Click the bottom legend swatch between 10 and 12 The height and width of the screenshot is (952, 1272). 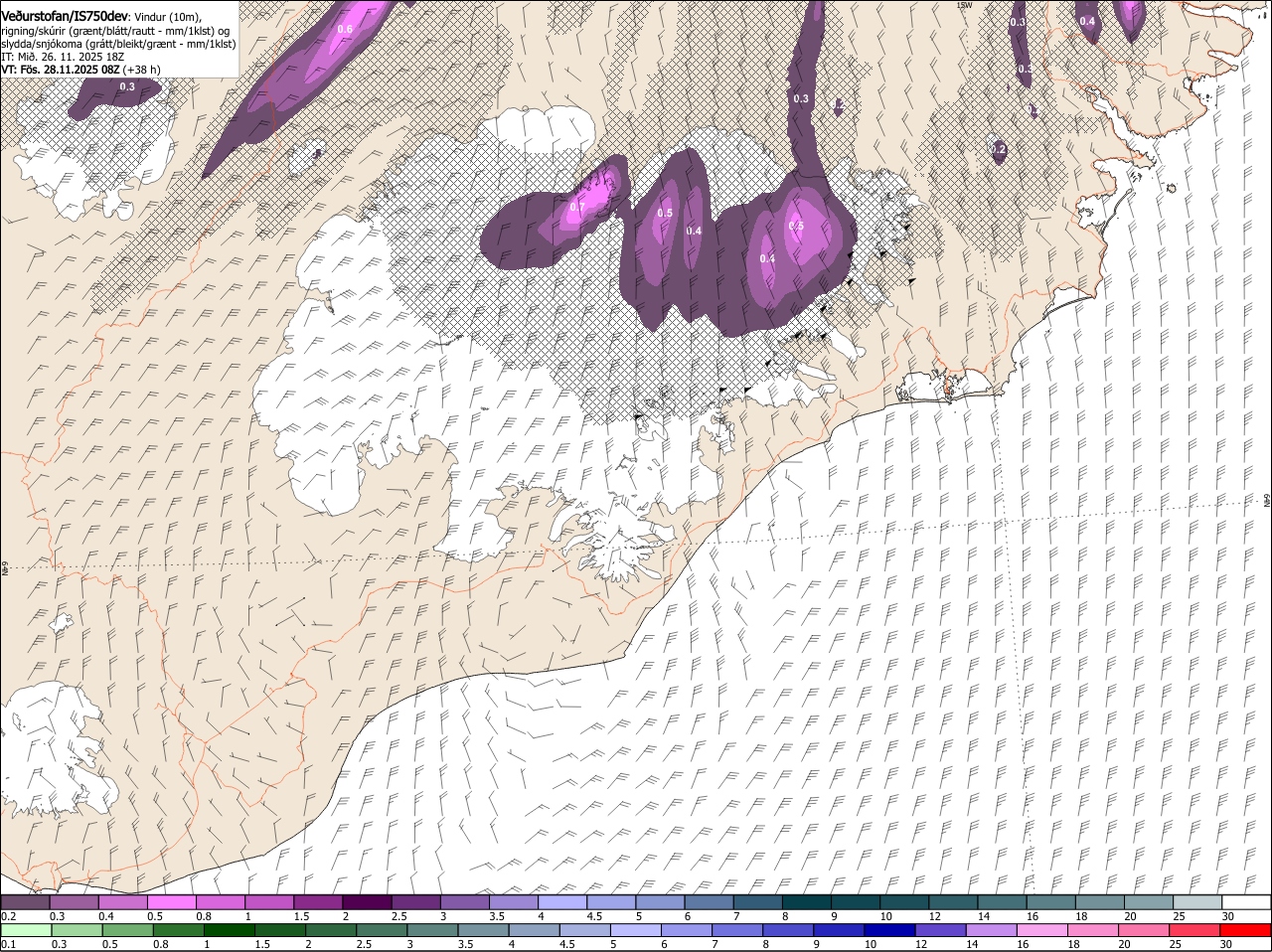pos(888,931)
